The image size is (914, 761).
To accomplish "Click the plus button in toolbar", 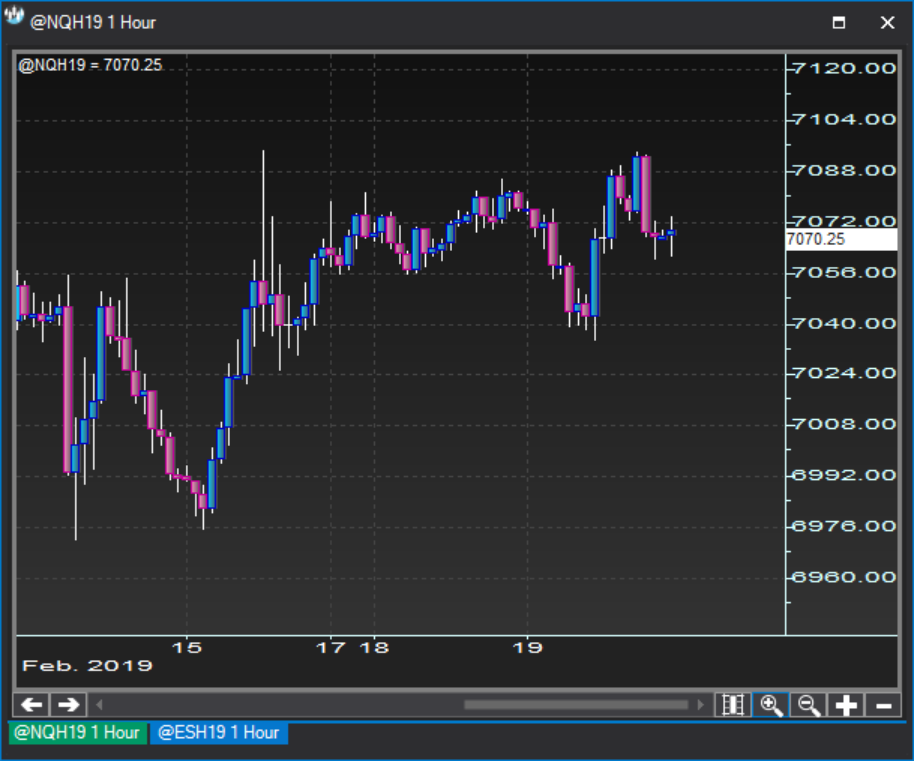I will (x=846, y=705).
